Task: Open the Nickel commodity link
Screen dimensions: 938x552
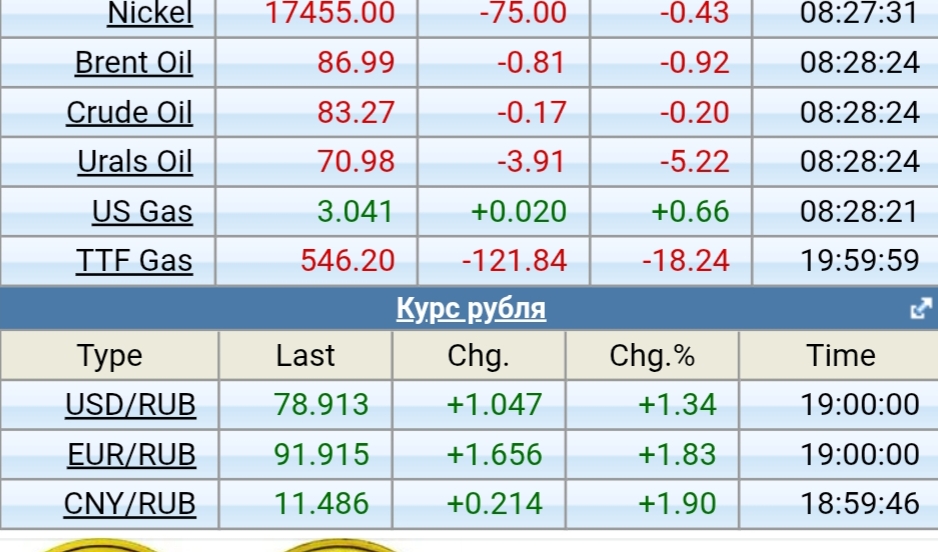Action: (x=149, y=14)
